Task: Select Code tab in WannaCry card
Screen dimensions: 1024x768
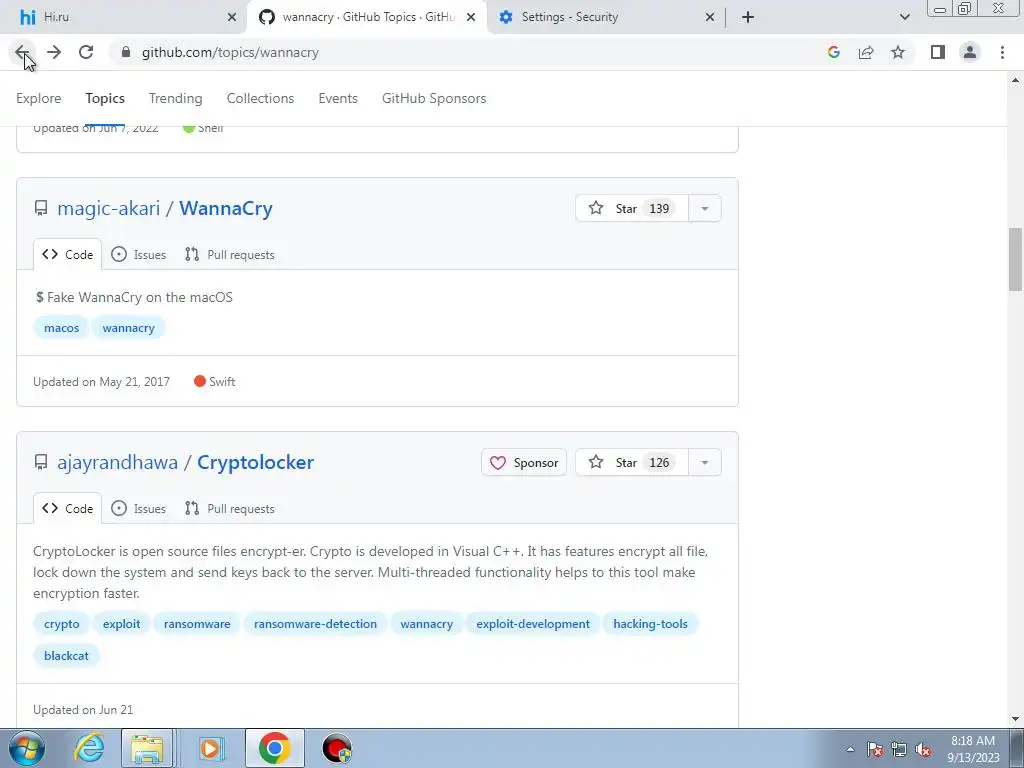Action: click(67, 255)
